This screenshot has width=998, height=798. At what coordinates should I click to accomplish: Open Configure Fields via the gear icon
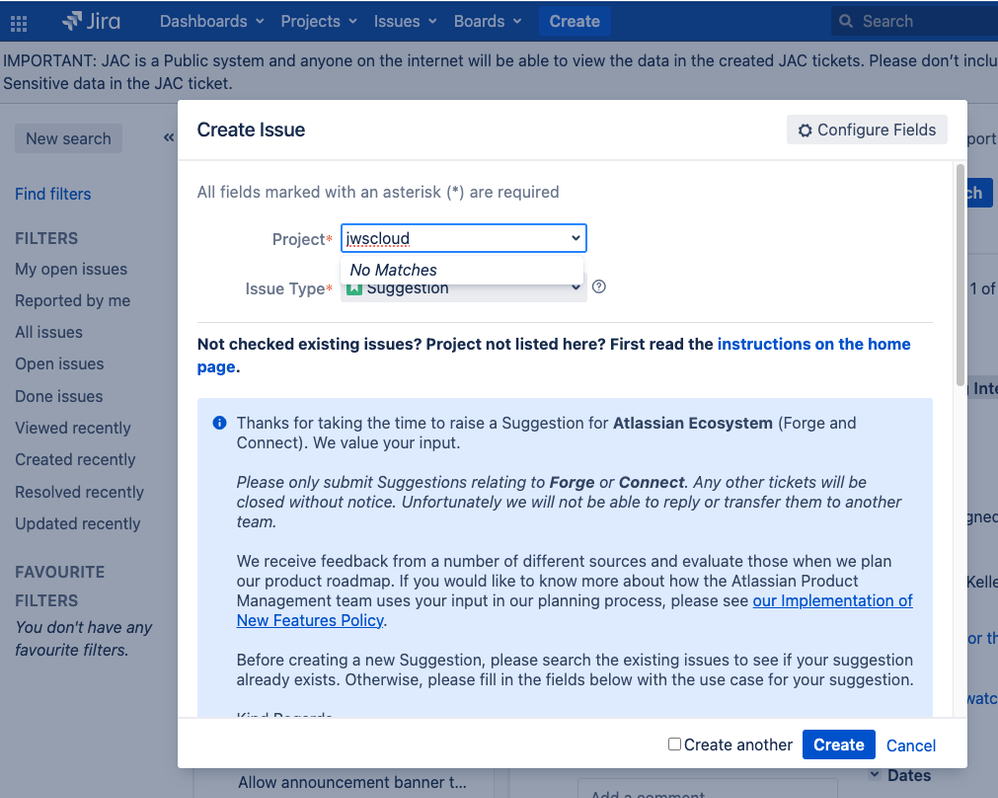click(805, 129)
